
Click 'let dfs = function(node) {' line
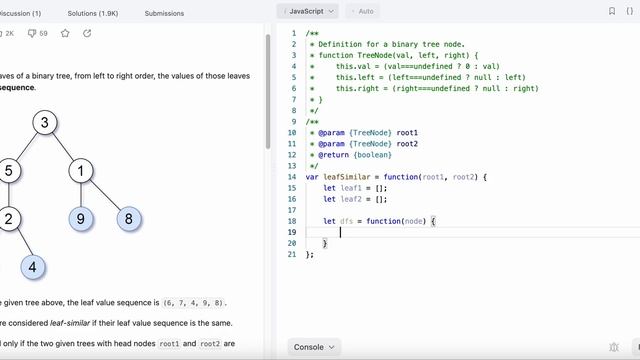(x=380, y=221)
